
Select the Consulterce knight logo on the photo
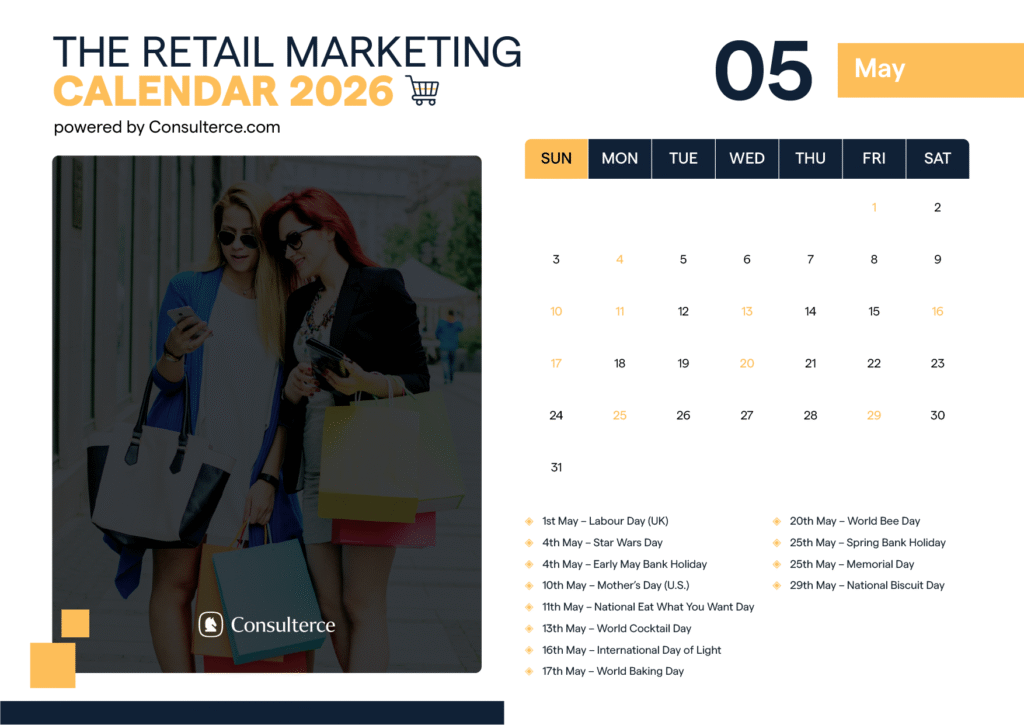click(211, 624)
